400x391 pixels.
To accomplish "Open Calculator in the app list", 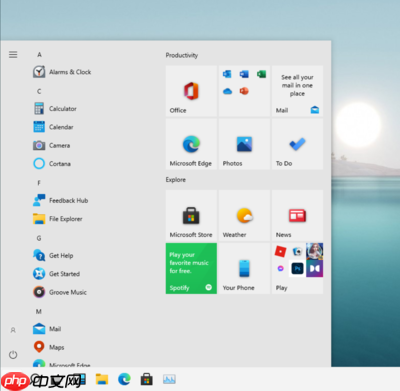I will click(x=55, y=109).
